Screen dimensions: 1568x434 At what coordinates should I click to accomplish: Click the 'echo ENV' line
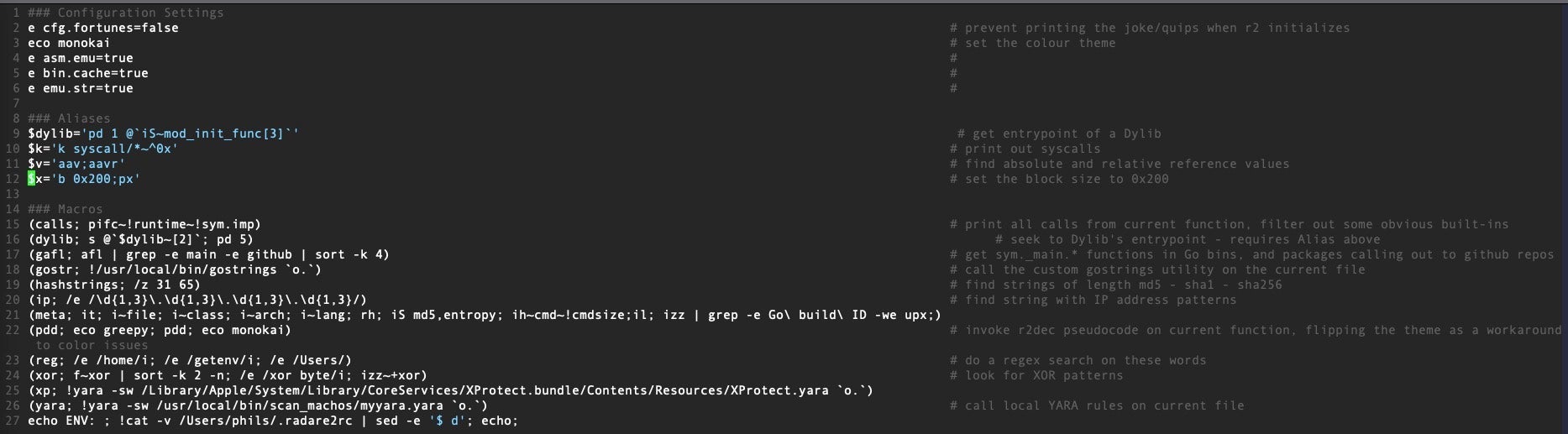[x=273, y=421]
